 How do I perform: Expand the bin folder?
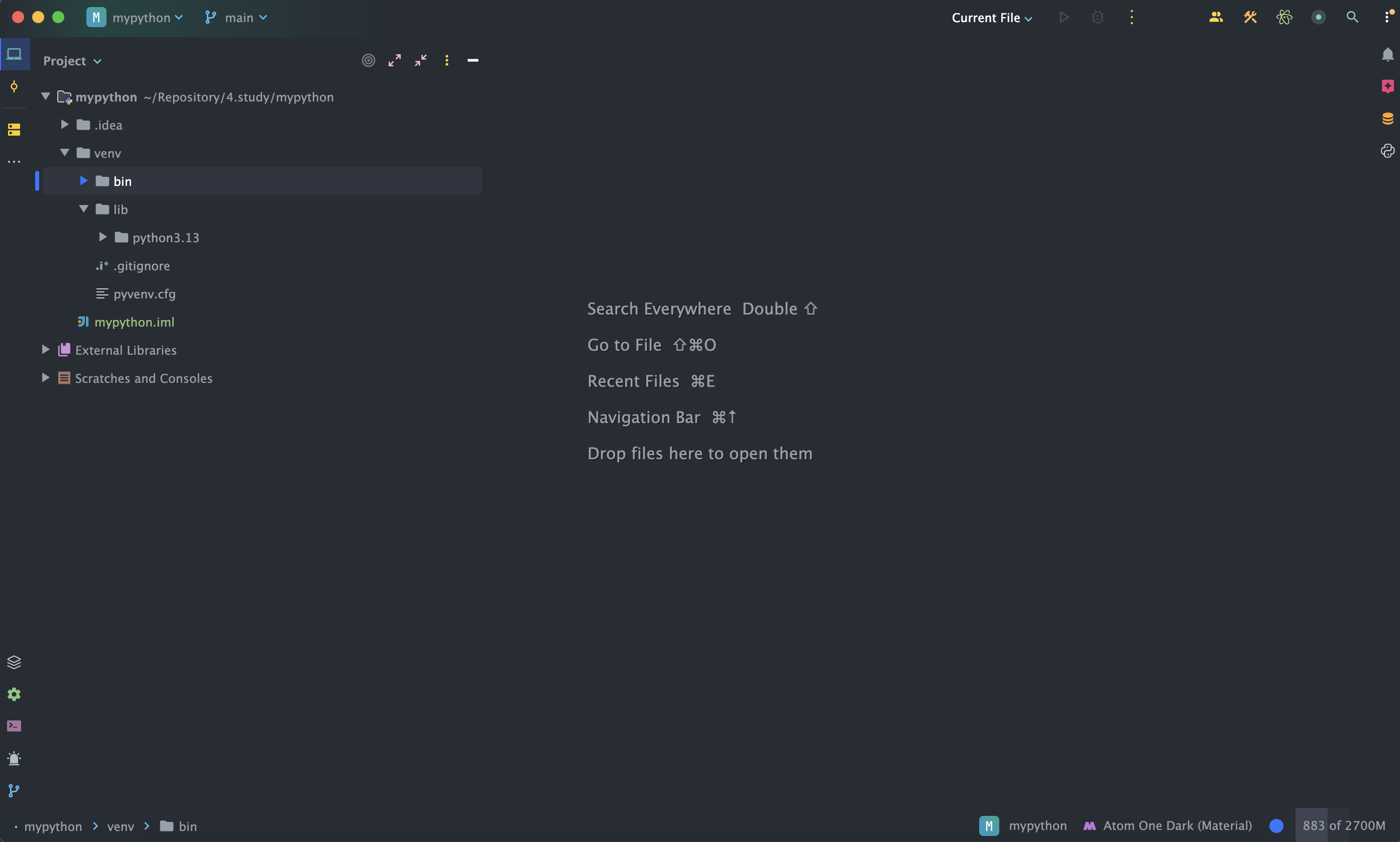click(84, 181)
